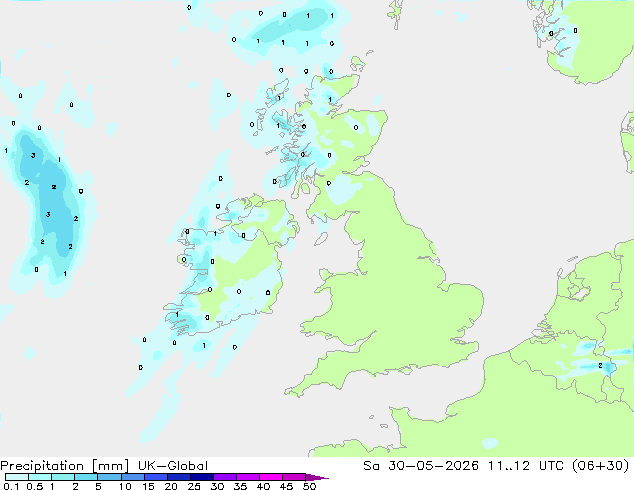The height and width of the screenshot is (490, 634).
Task: Click the "(06+30)" forecast run text
Action: pos(601,466)
